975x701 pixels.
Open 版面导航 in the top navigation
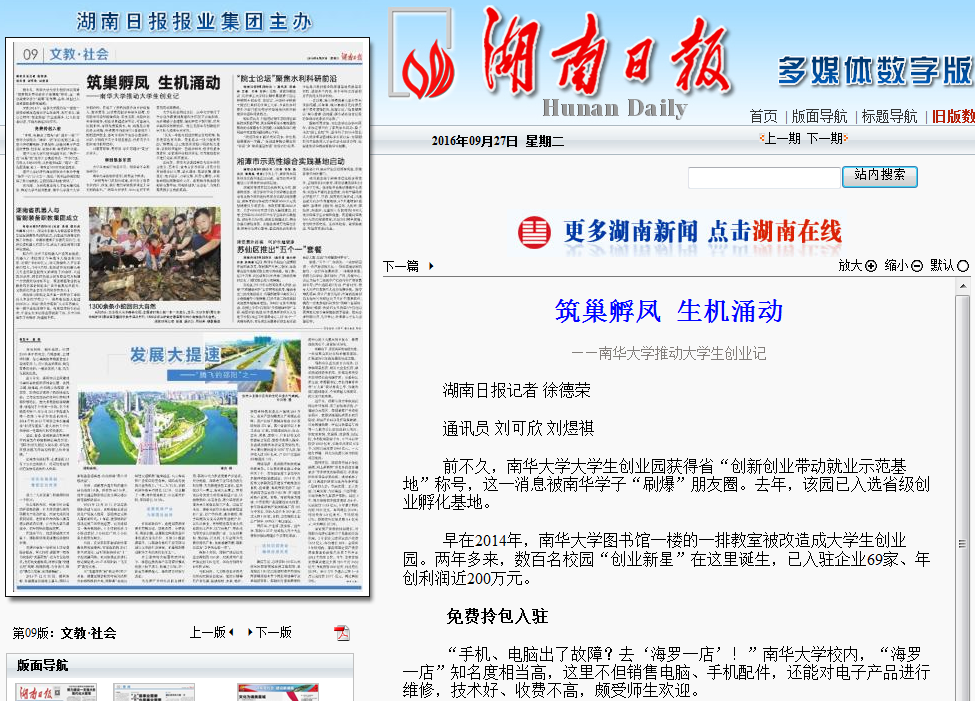pyautogui.click(x=819, y=116)
